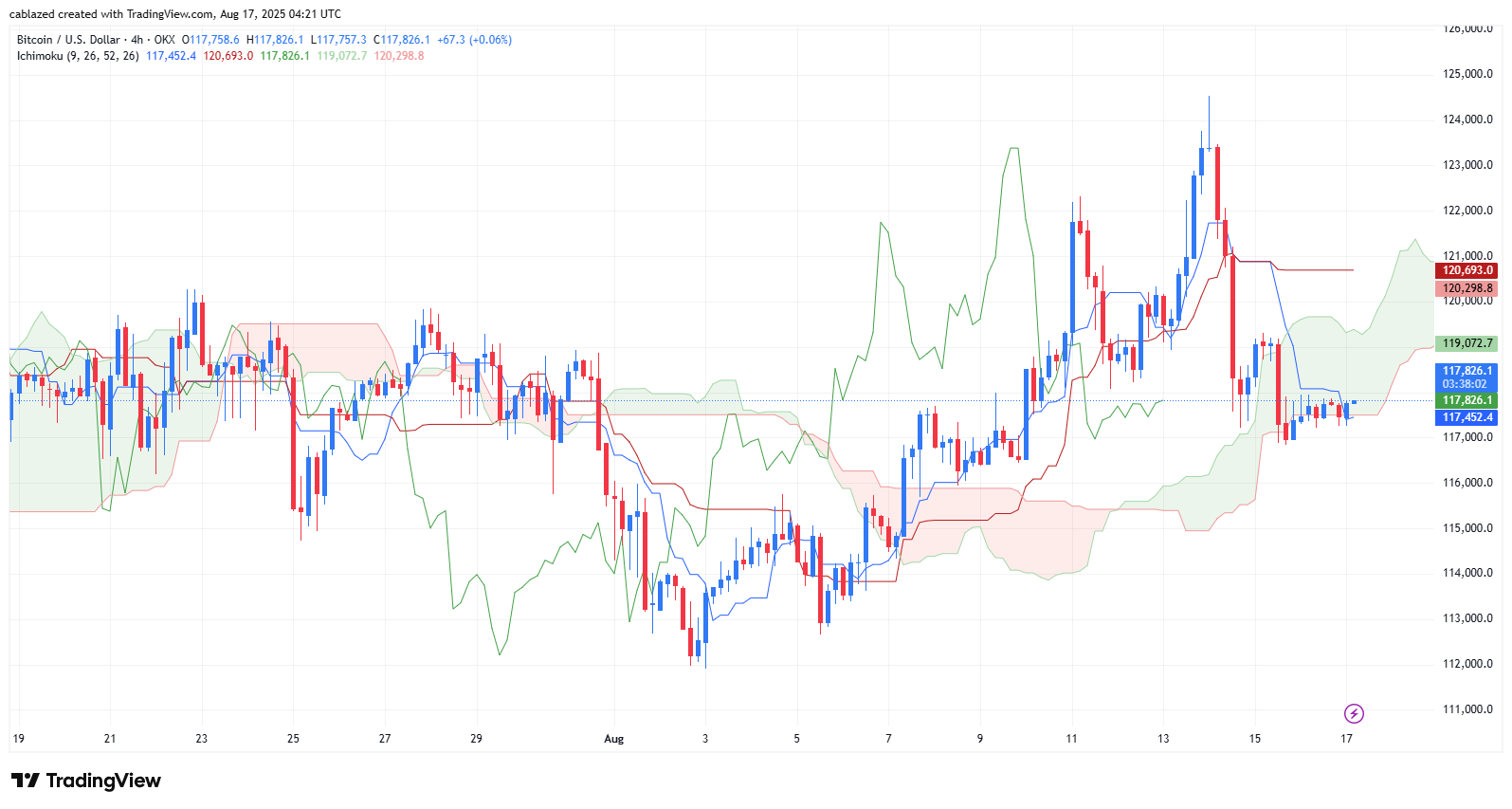Screen dimensions: 1512x809
Task: Click the pink 120,298.8 price label
Action: pos(1466,288)
